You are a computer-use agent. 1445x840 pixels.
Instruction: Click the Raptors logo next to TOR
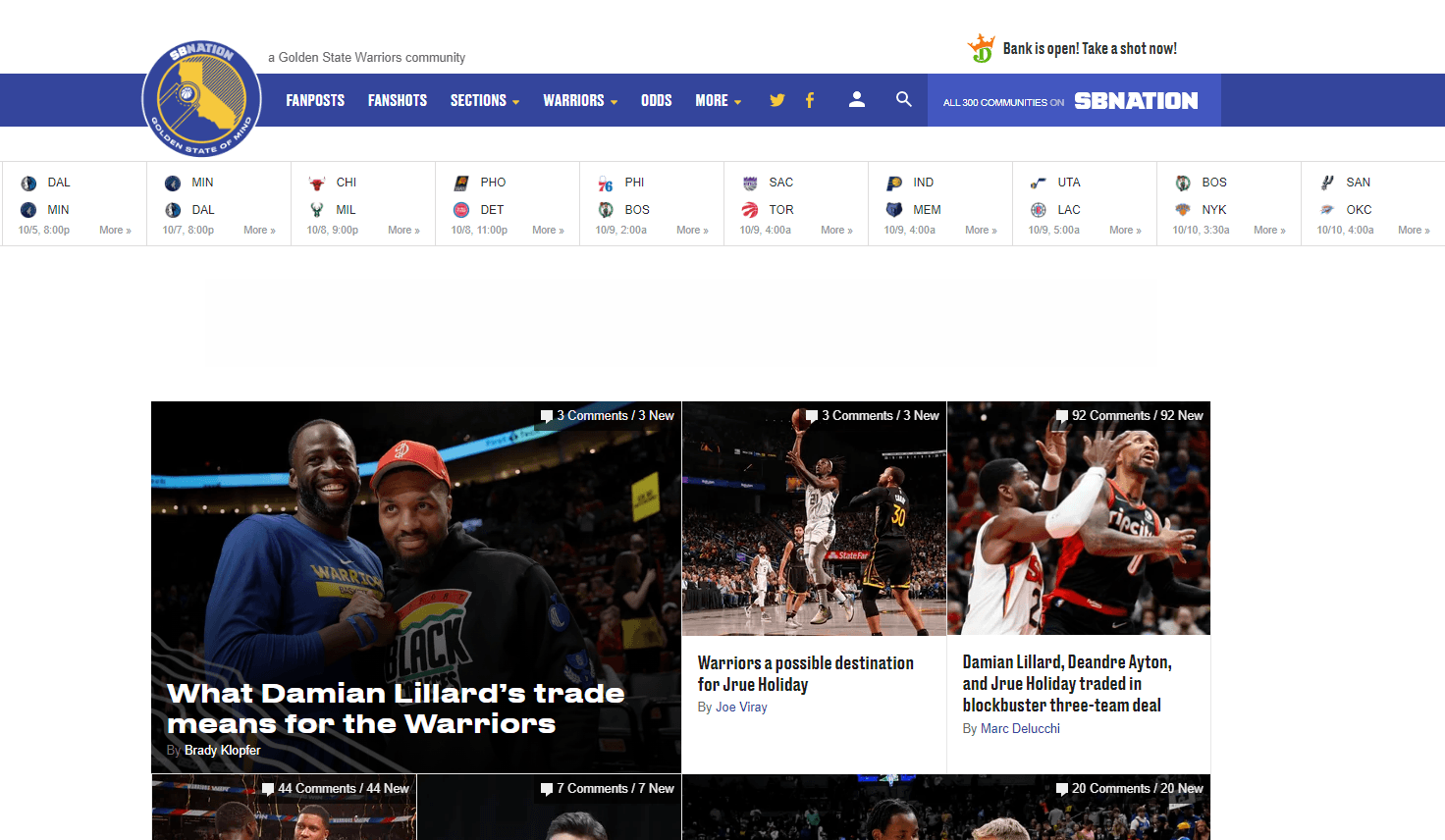749,210
